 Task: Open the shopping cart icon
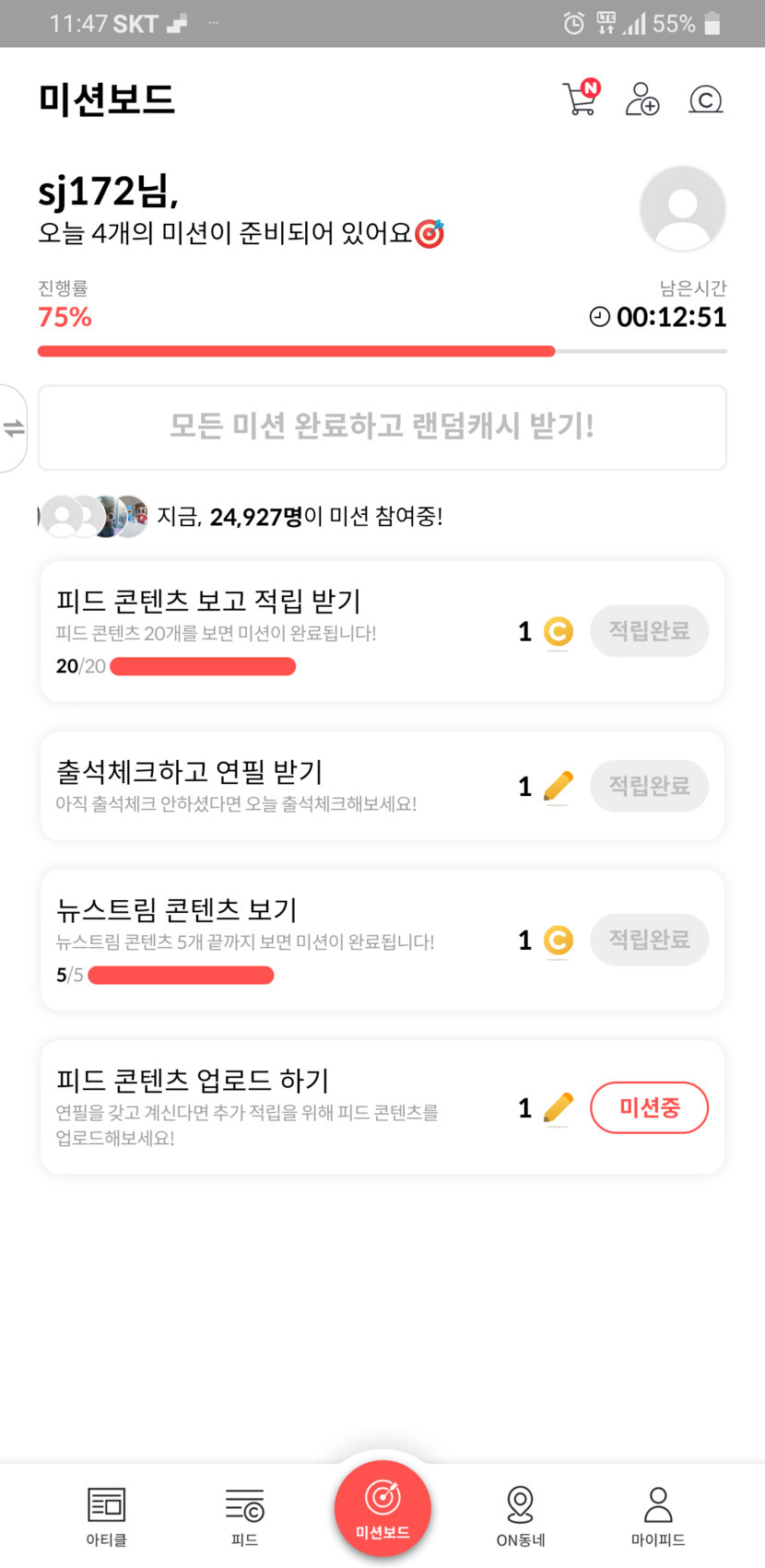tap(581, 99)
